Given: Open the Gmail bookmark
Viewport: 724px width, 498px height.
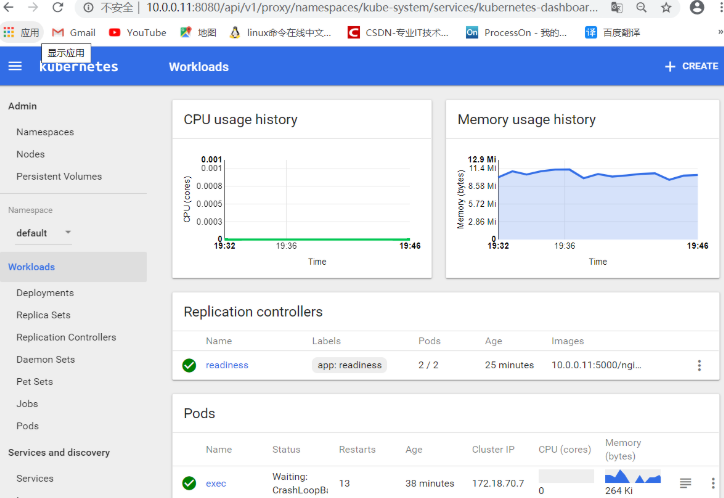Looking at the screenshot, I should click(74, 32).
